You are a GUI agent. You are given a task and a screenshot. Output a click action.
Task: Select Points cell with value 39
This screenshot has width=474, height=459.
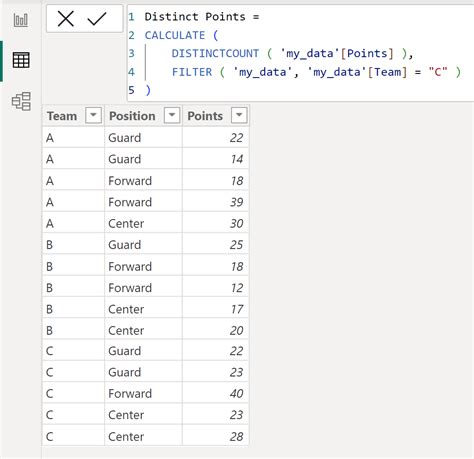click(x=216, y=202)
